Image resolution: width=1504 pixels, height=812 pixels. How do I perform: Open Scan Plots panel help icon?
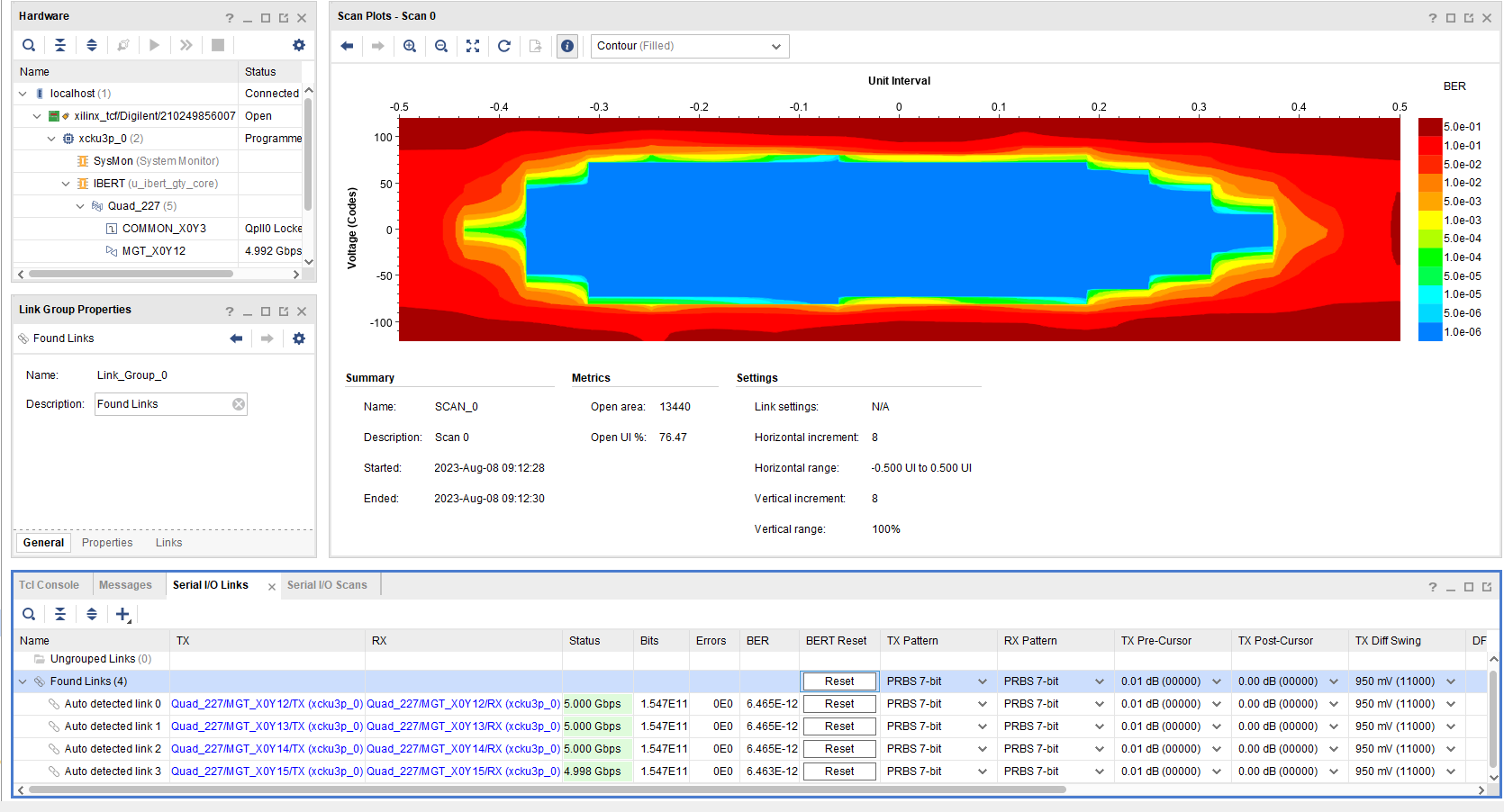pos(1433,18)
